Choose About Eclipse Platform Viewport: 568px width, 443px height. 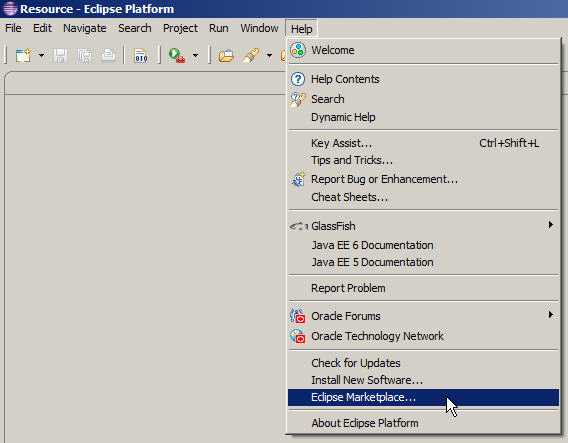pos(423,423)
